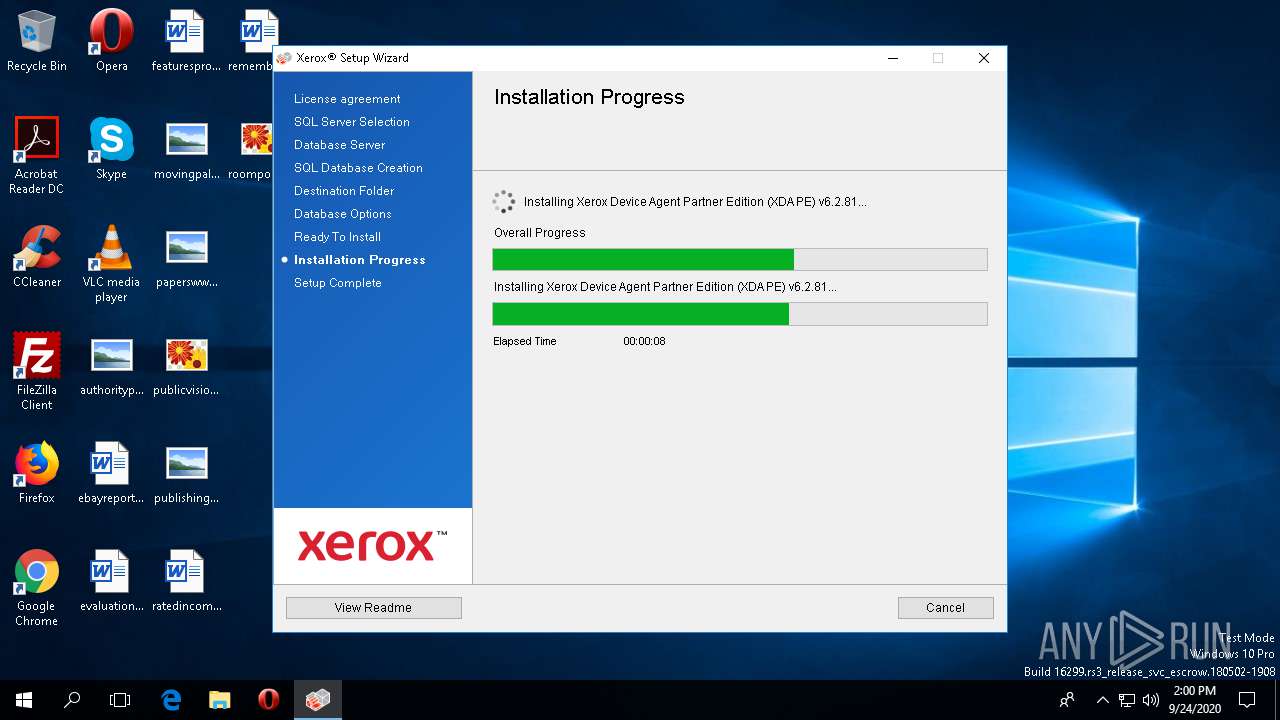
Task: Click the Xerox Setup Wizard title bar icon
Action: click(284, 58)
